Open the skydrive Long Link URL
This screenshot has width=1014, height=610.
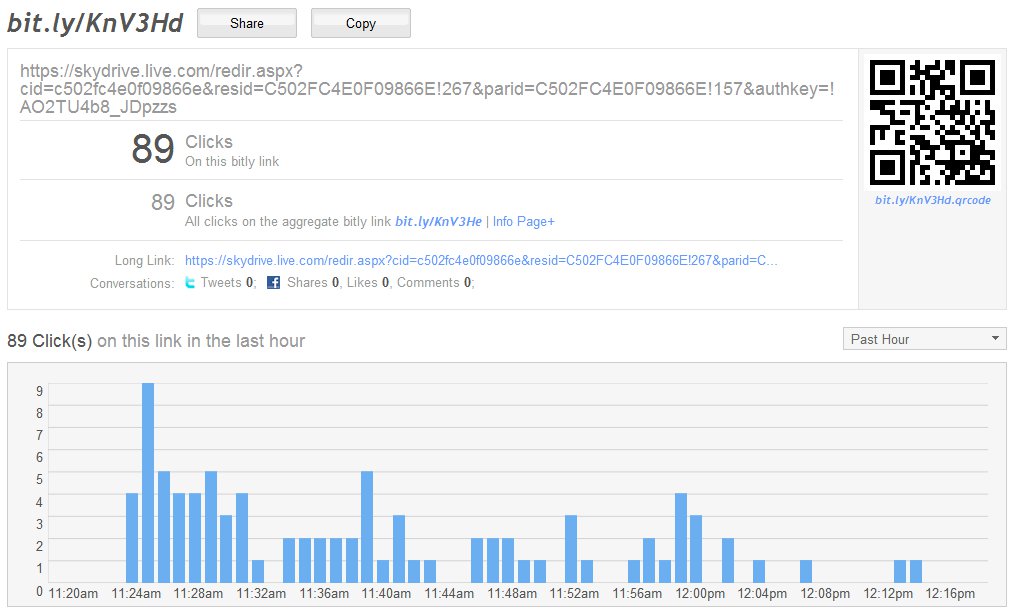[x=481, y=260]
